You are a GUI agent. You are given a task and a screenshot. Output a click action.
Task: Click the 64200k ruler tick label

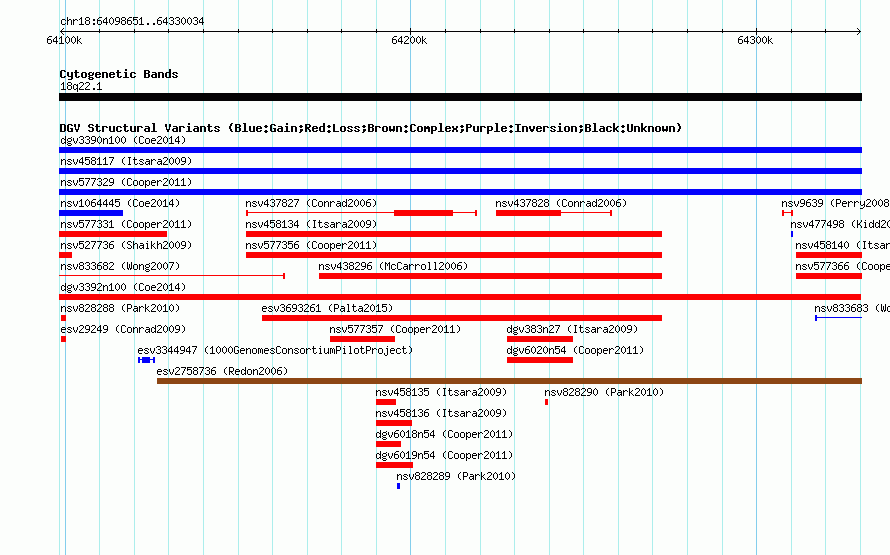[x=409, y=40]
